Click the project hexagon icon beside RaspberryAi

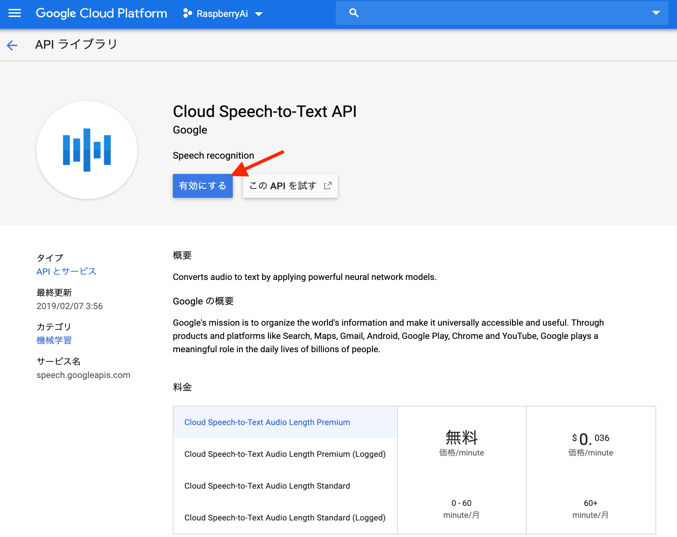pyautogui.click(x=187, y=13)
